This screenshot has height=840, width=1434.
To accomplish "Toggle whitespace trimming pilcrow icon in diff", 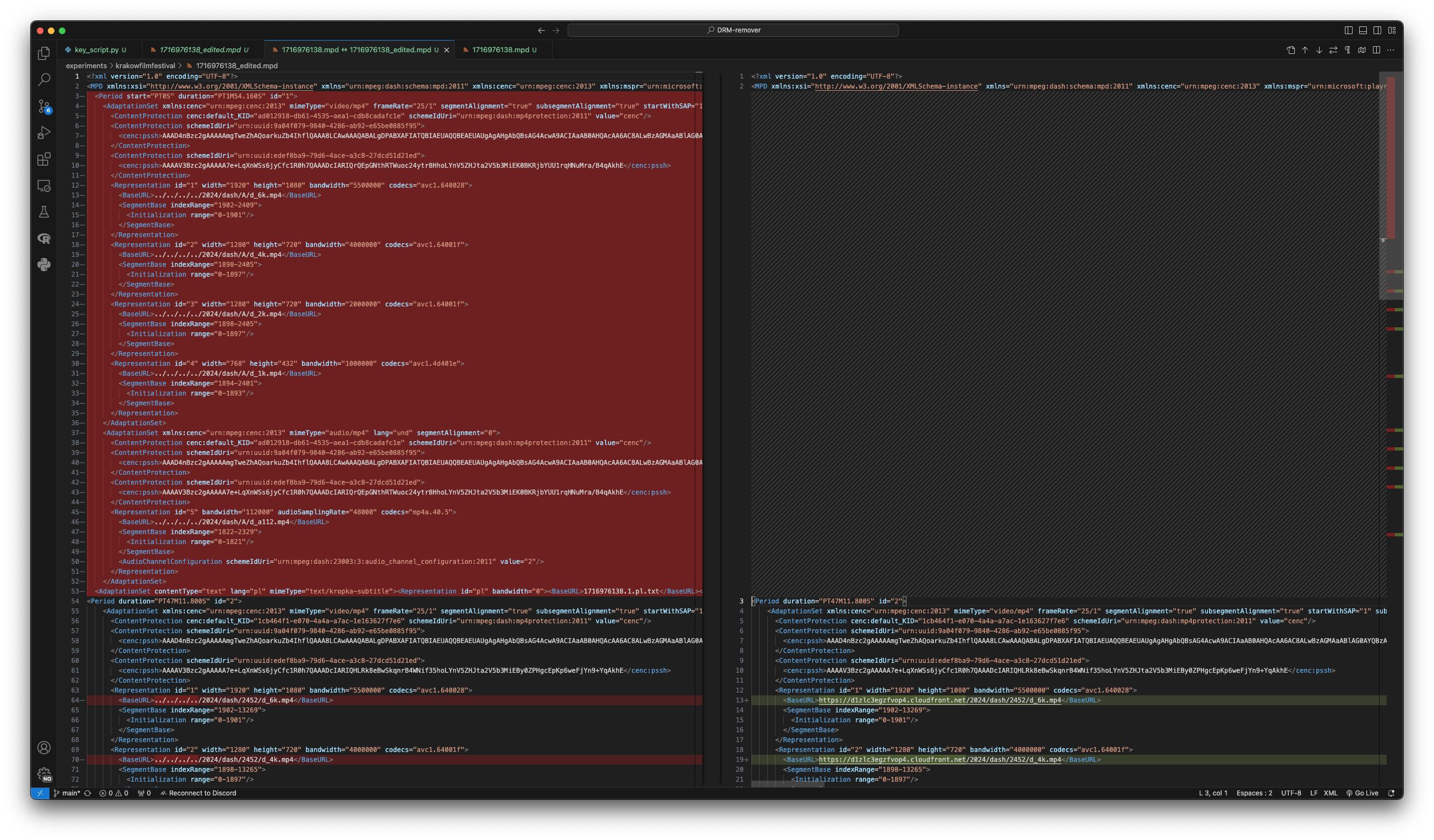I will 1348,50.
